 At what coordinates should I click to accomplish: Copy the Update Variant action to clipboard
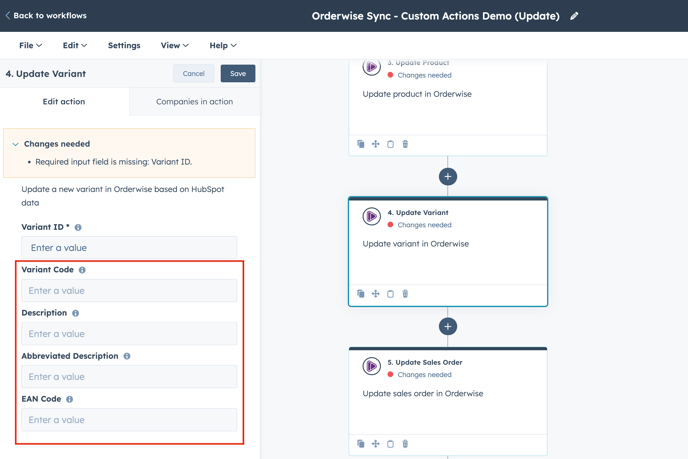[390, 294]
